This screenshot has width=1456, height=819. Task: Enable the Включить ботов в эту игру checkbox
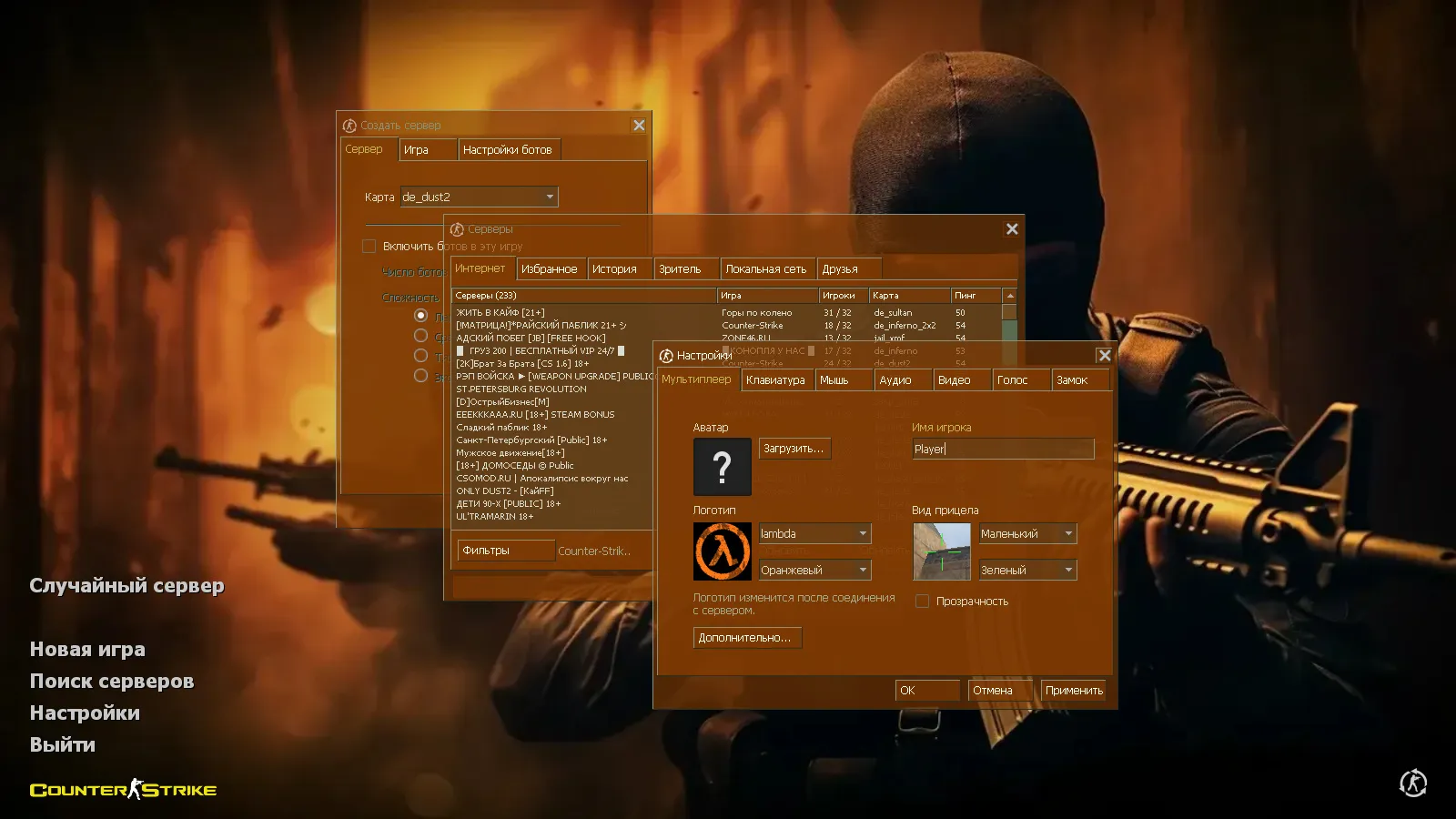369,246
